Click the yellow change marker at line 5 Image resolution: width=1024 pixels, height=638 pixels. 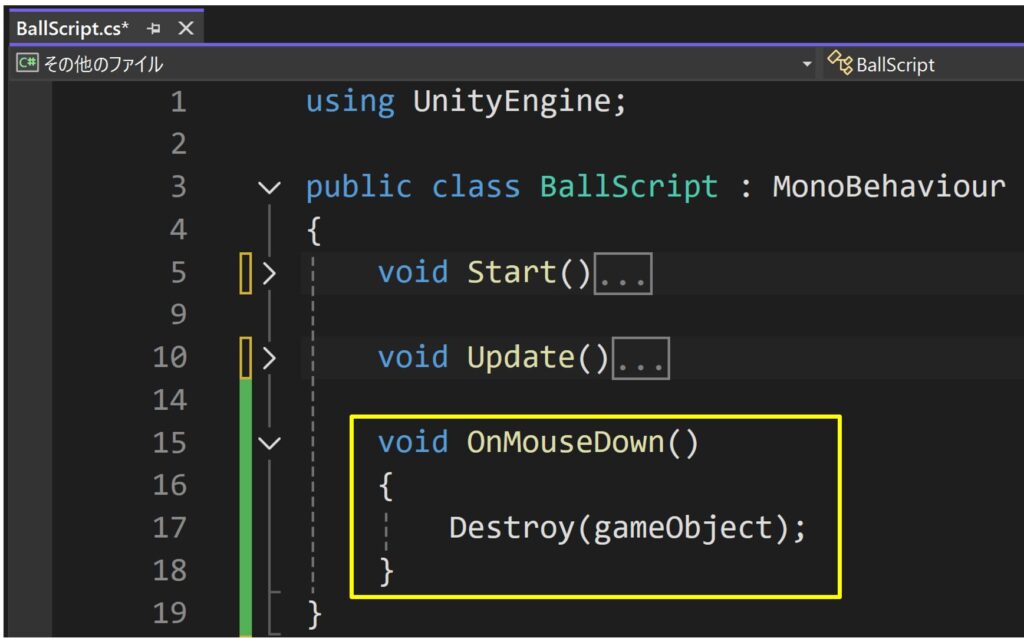coord(245,273)
